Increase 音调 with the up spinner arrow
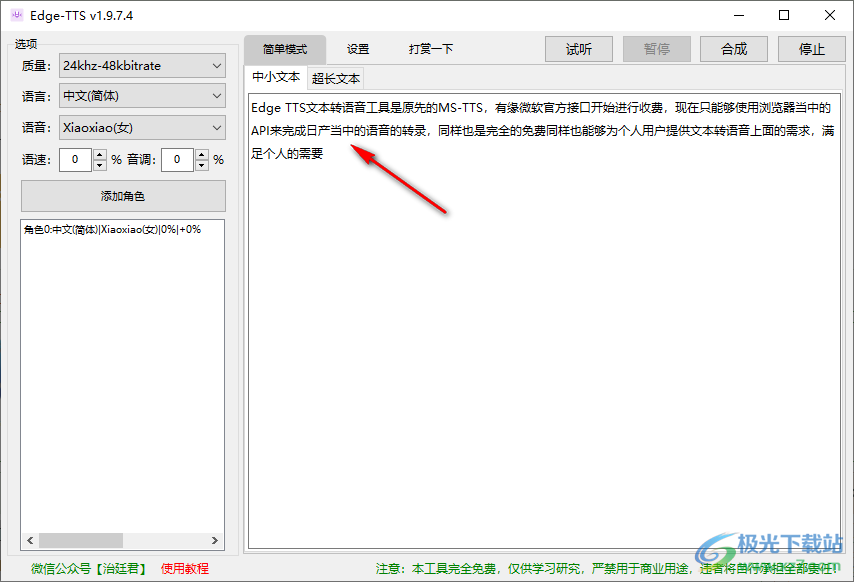This screenshot has width=854, height=582. [202, 154]
